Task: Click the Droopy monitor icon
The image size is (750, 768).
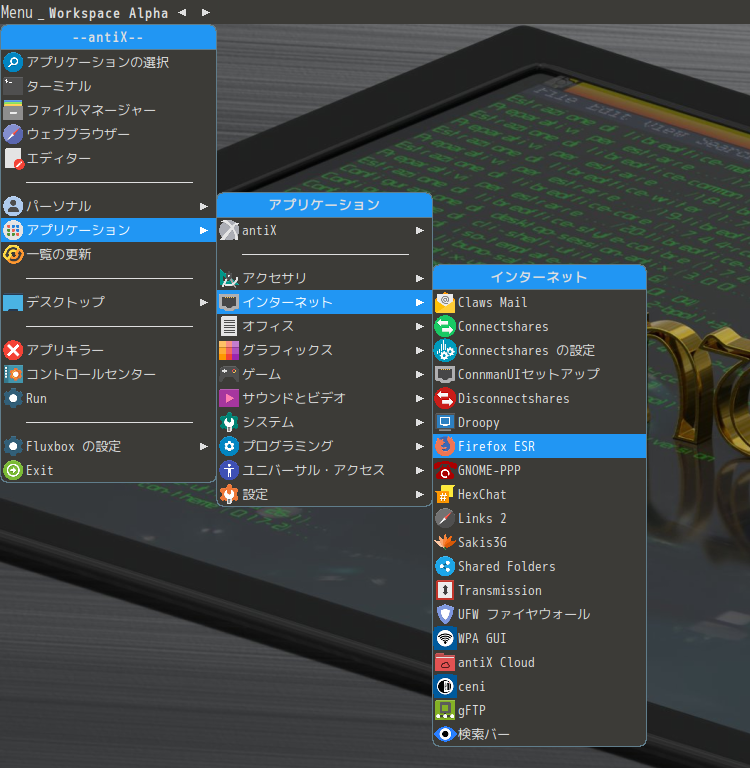Action: (x=445, y=422)
